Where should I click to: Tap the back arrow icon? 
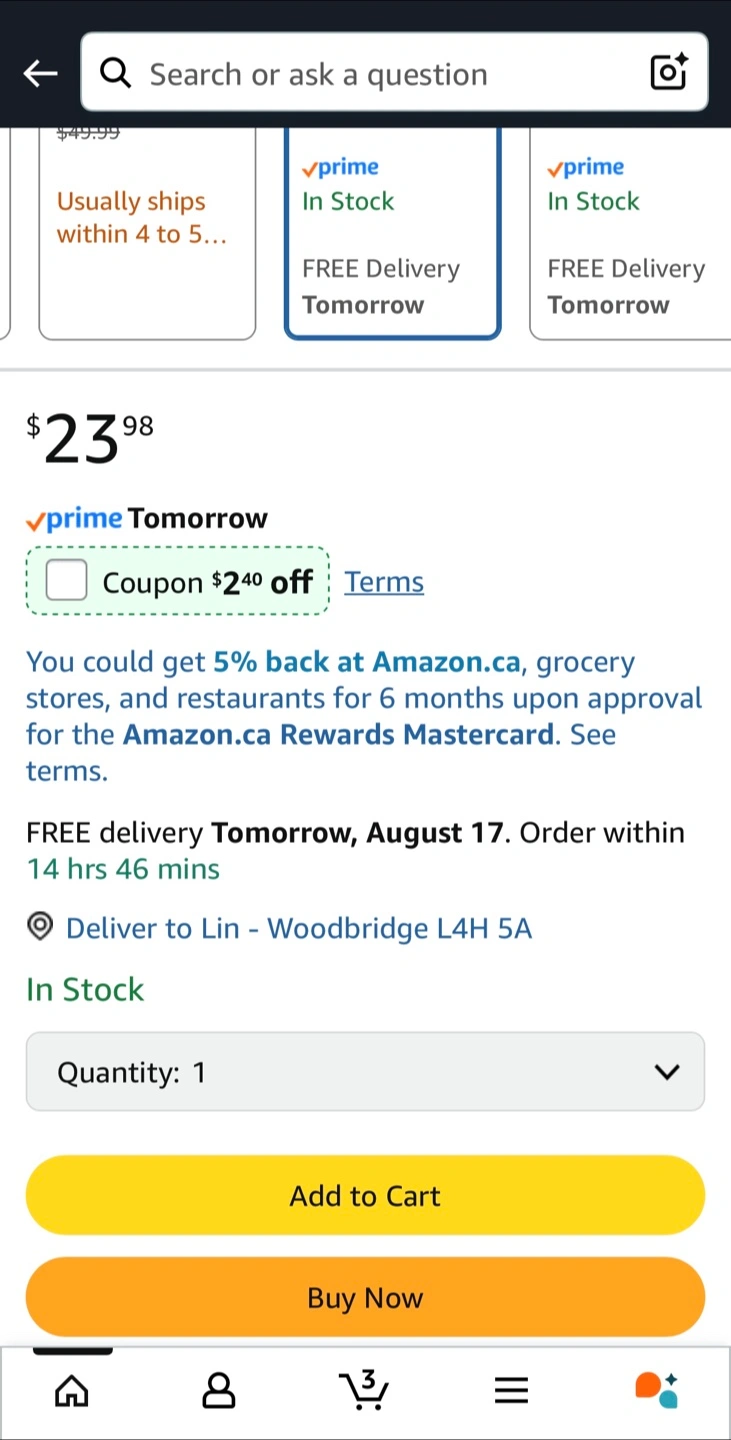point(40,73)
